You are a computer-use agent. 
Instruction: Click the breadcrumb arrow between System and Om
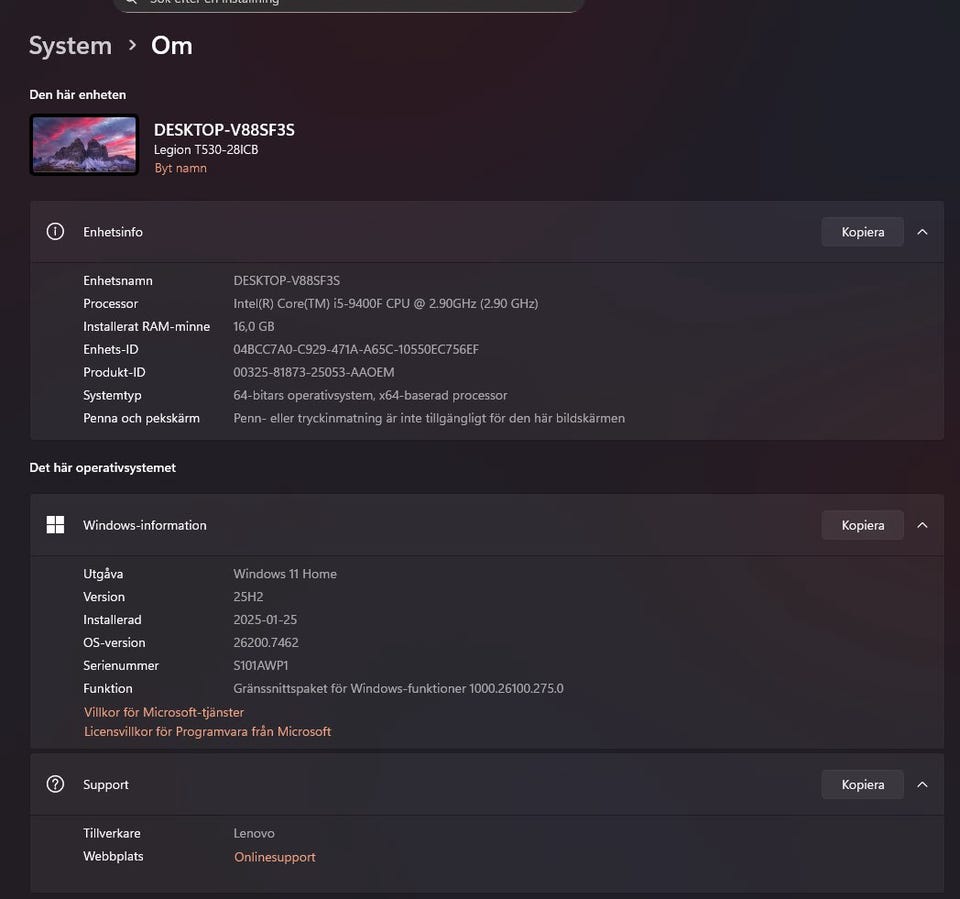(x=132, y=45)
